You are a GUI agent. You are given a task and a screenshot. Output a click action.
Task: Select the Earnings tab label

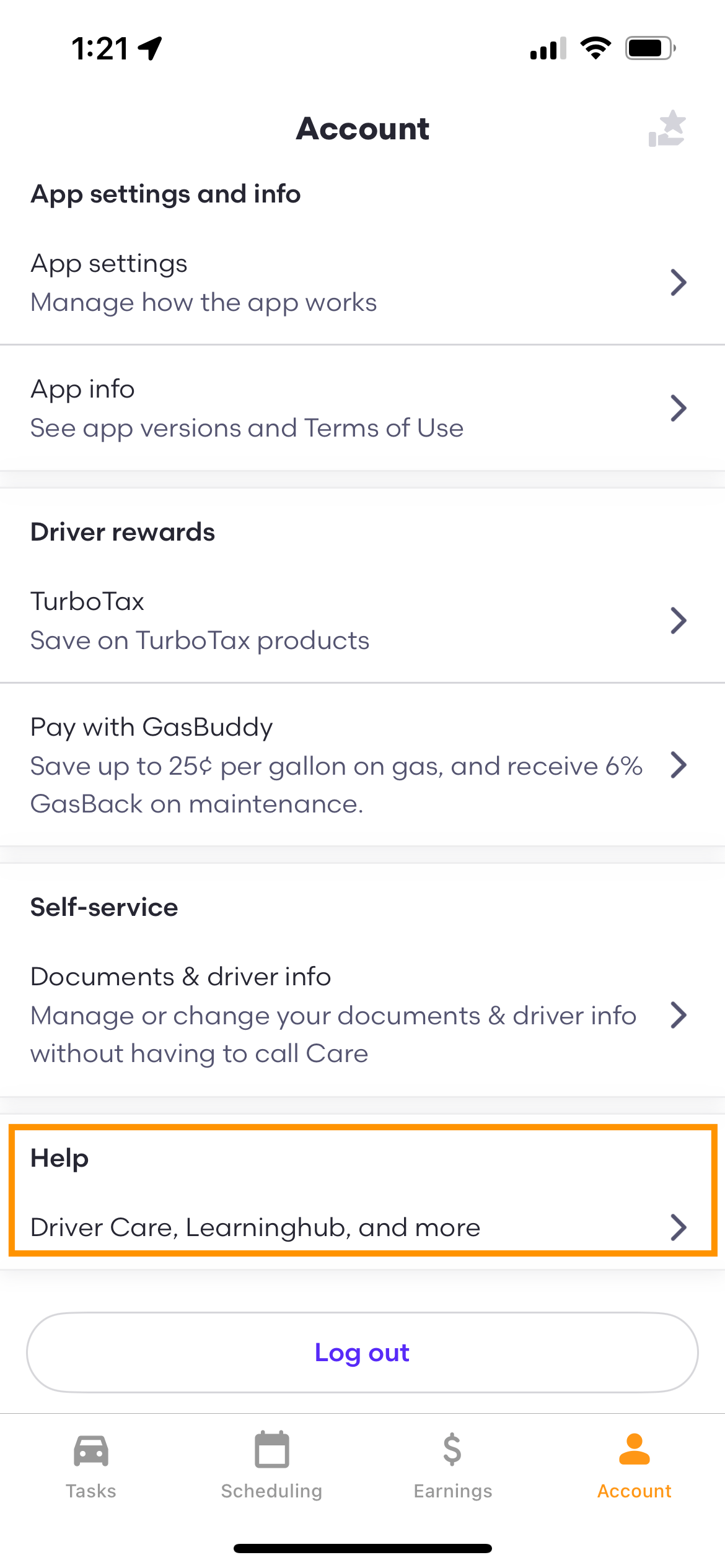[453, 1491]
